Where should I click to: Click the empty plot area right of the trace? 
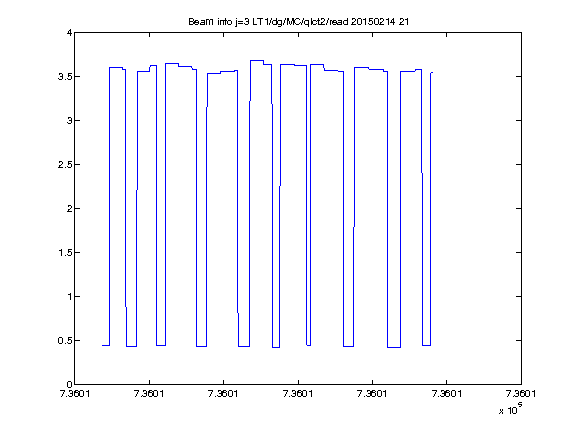(x=478, y=206)
